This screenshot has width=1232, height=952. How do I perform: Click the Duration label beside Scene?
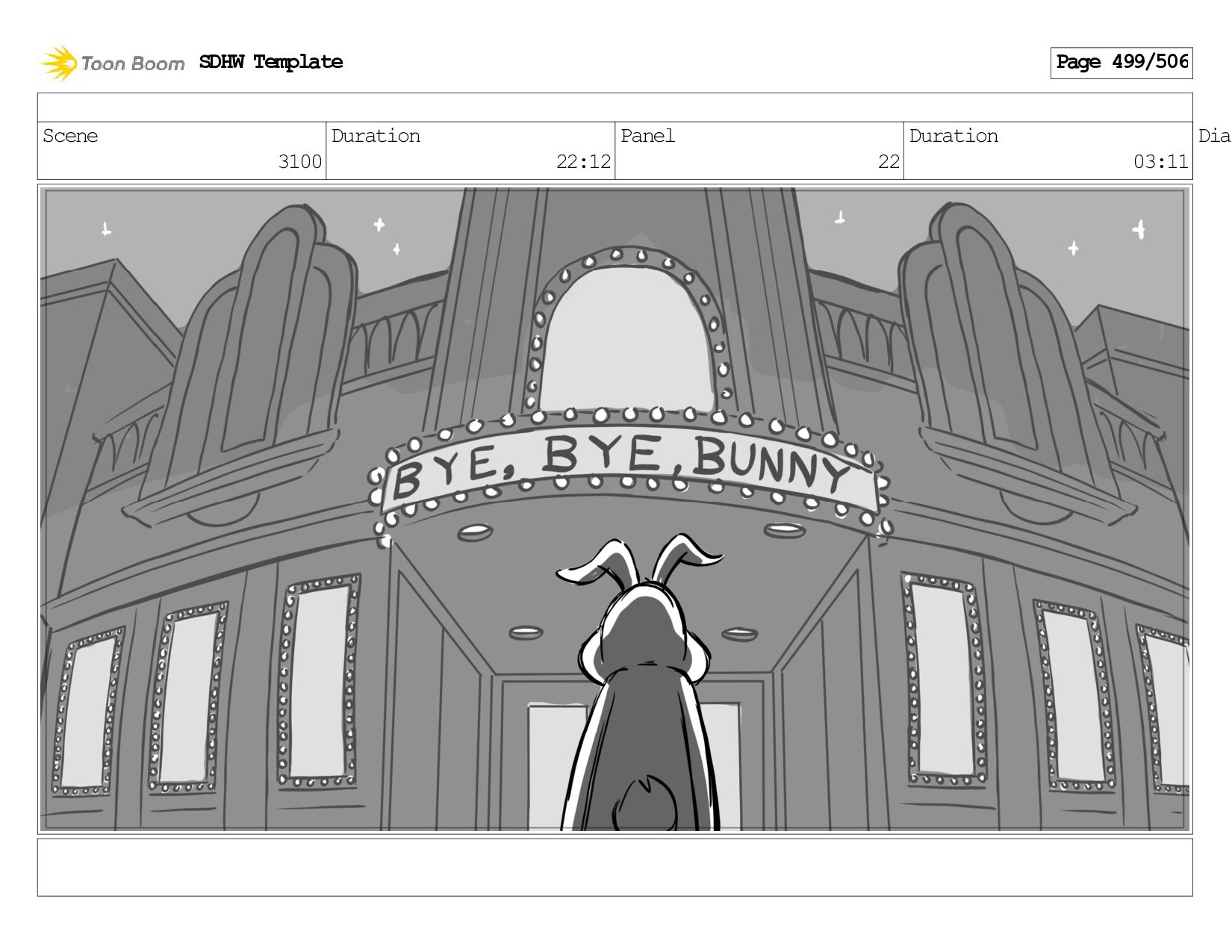376,136
